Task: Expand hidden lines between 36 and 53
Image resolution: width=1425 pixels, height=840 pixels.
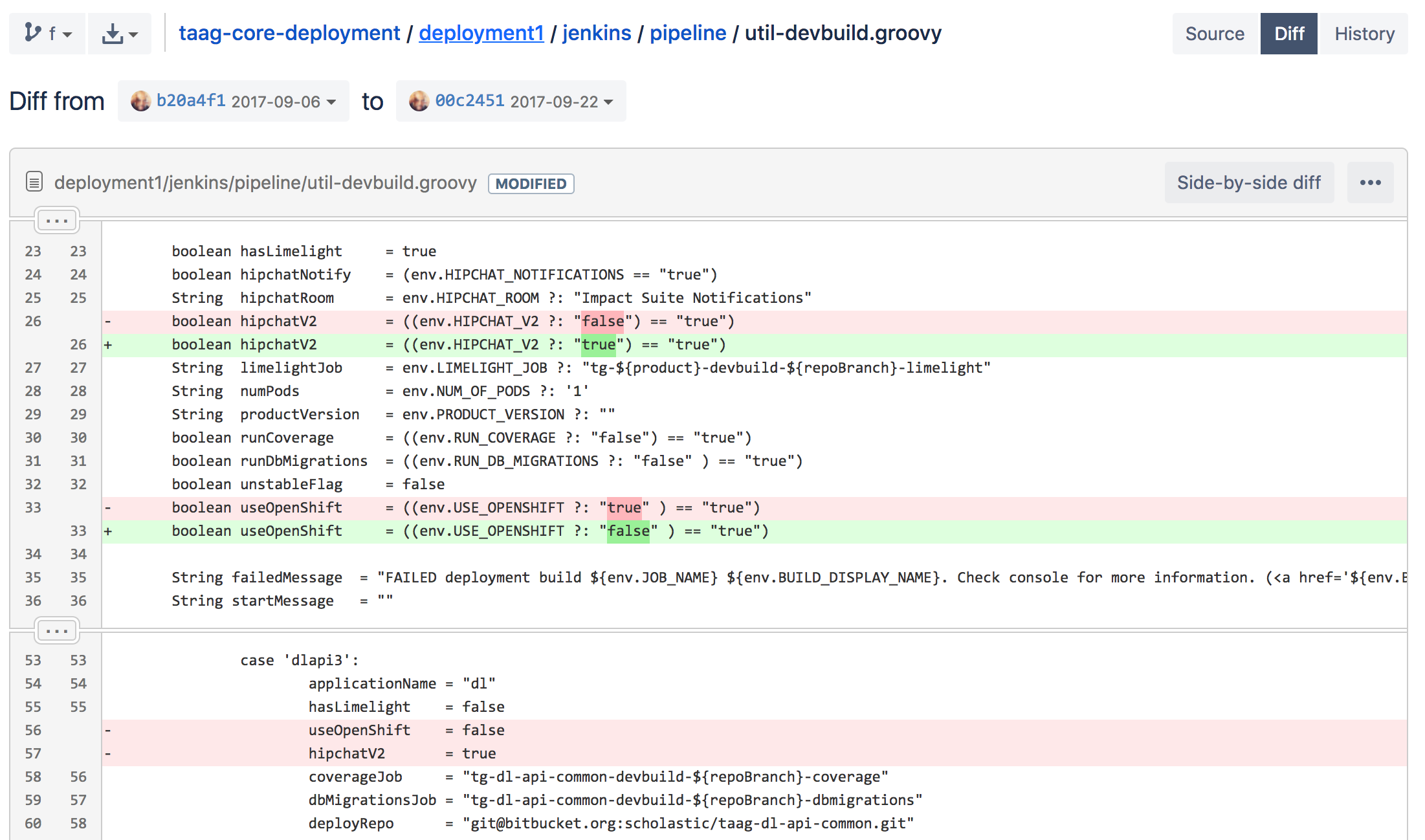Action: pos(57,630)
